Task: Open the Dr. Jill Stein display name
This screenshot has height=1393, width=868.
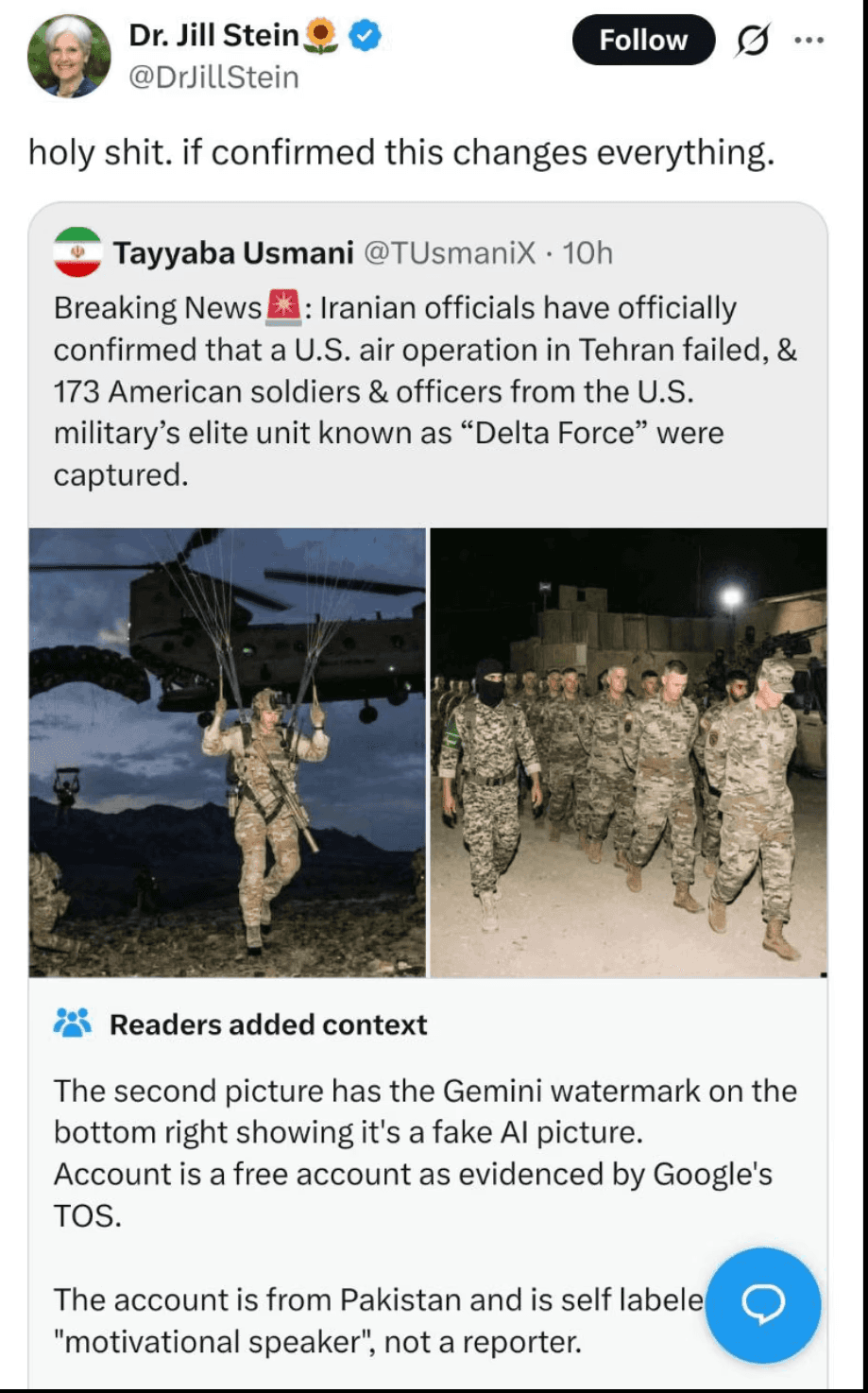Action: coord(213,36)
